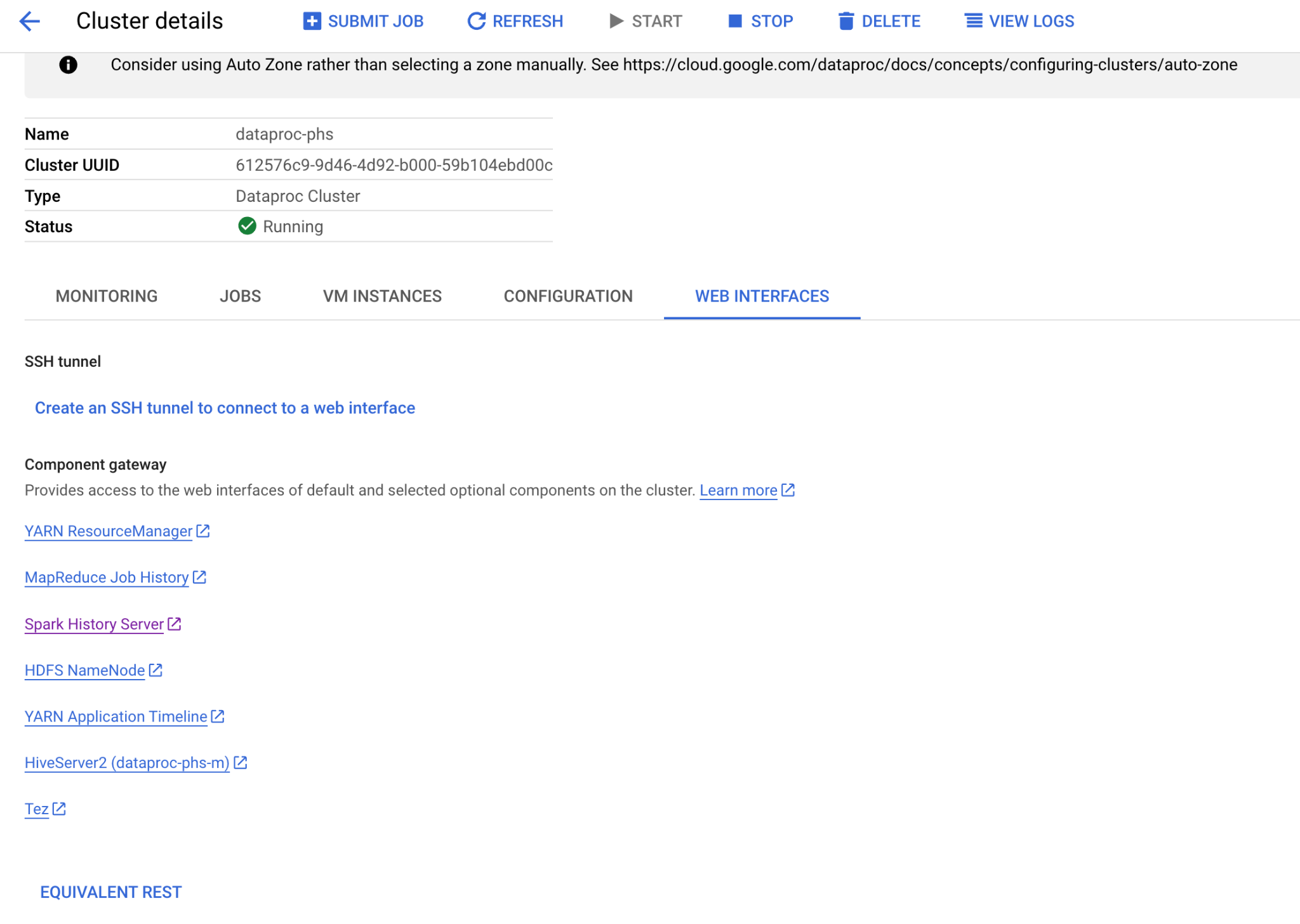Screen dimensions: 1300x924
Task: Click the VIEW LOGS icon
Action: (x=970, y=21)
